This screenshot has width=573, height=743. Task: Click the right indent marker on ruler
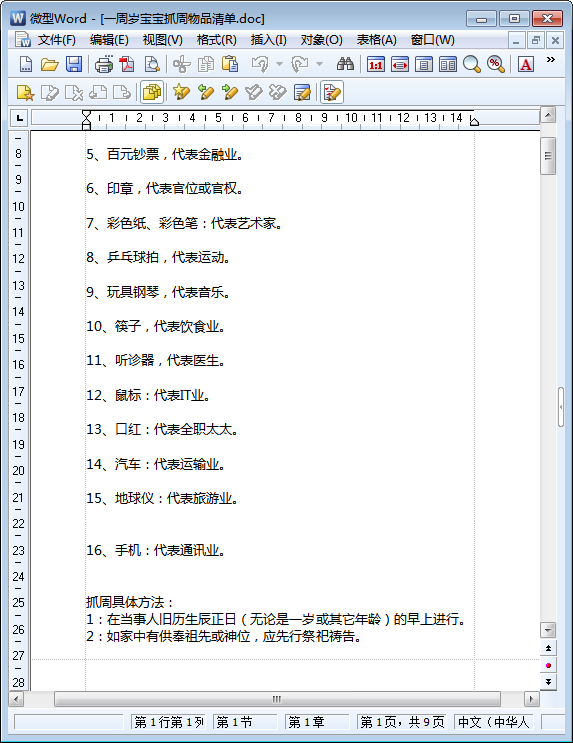point(474,122)
